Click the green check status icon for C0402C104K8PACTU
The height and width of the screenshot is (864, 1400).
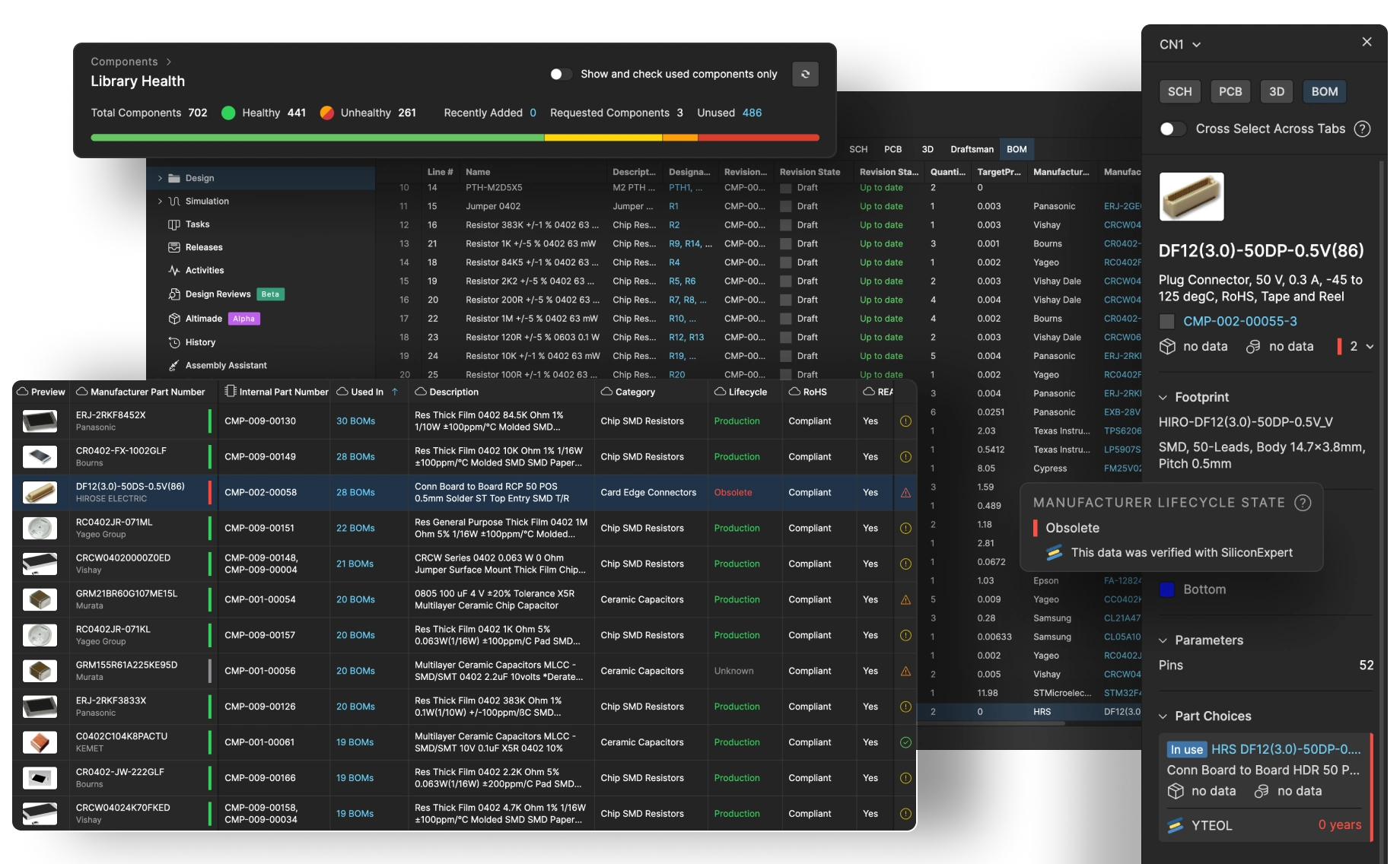(905, 742)
